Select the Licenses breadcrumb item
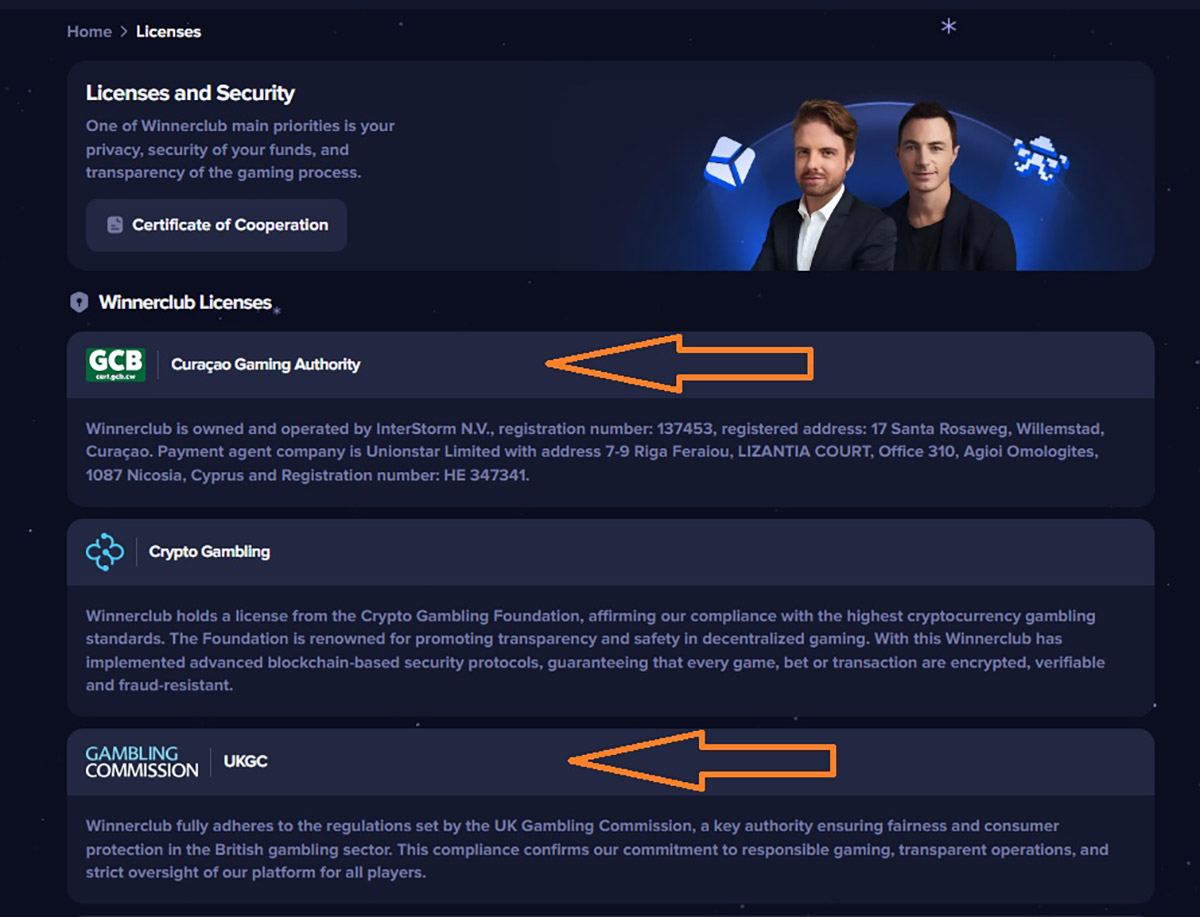1200x917 pixels. pyautogui.click(x=168, y=32)
